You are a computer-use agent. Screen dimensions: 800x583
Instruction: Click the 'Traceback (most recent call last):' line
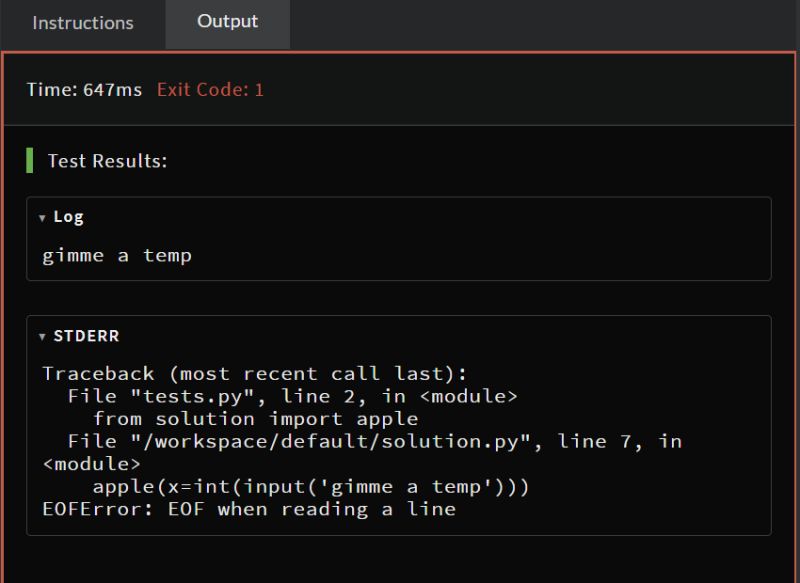(254, 374)
